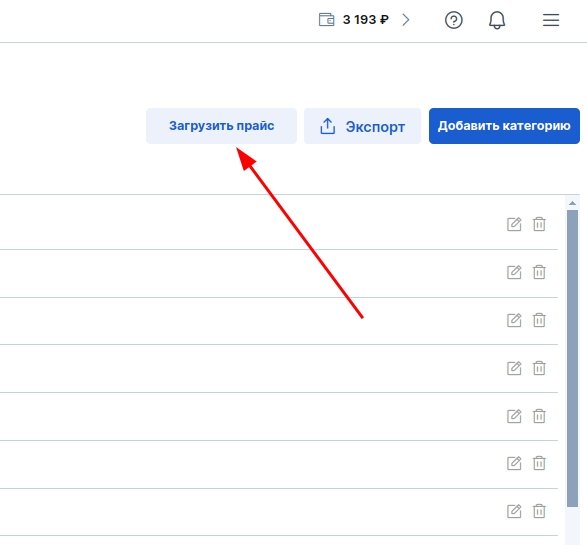Click the Загрузить прайс button
This screenshot has width=587, height=545.
point(221,126)
